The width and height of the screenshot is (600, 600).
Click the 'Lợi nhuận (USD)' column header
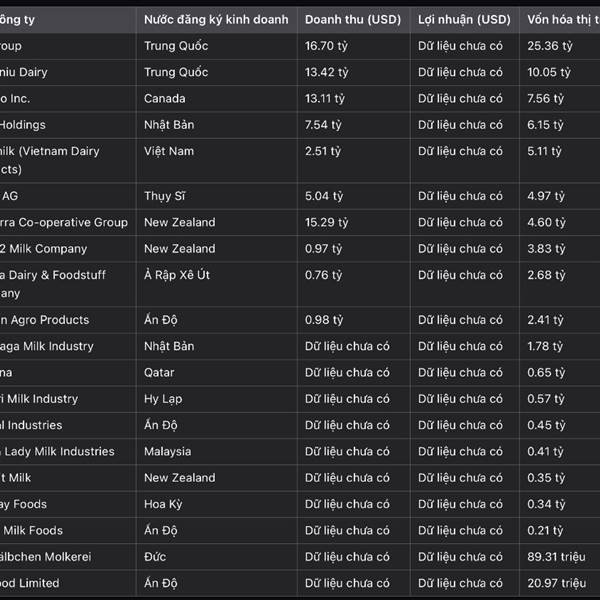coord(464,20)
